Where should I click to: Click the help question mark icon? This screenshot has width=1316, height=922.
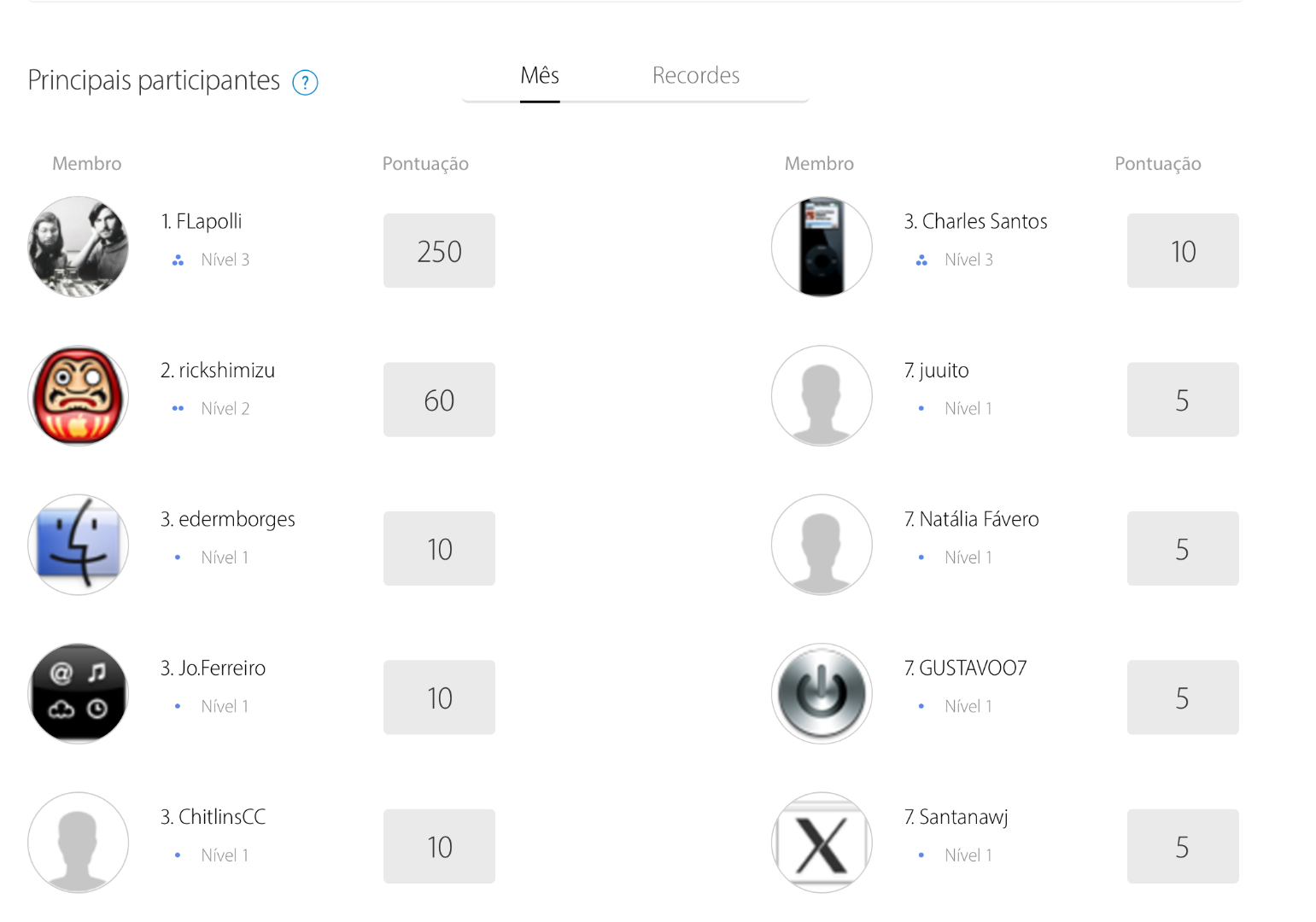tap(305, 83)
